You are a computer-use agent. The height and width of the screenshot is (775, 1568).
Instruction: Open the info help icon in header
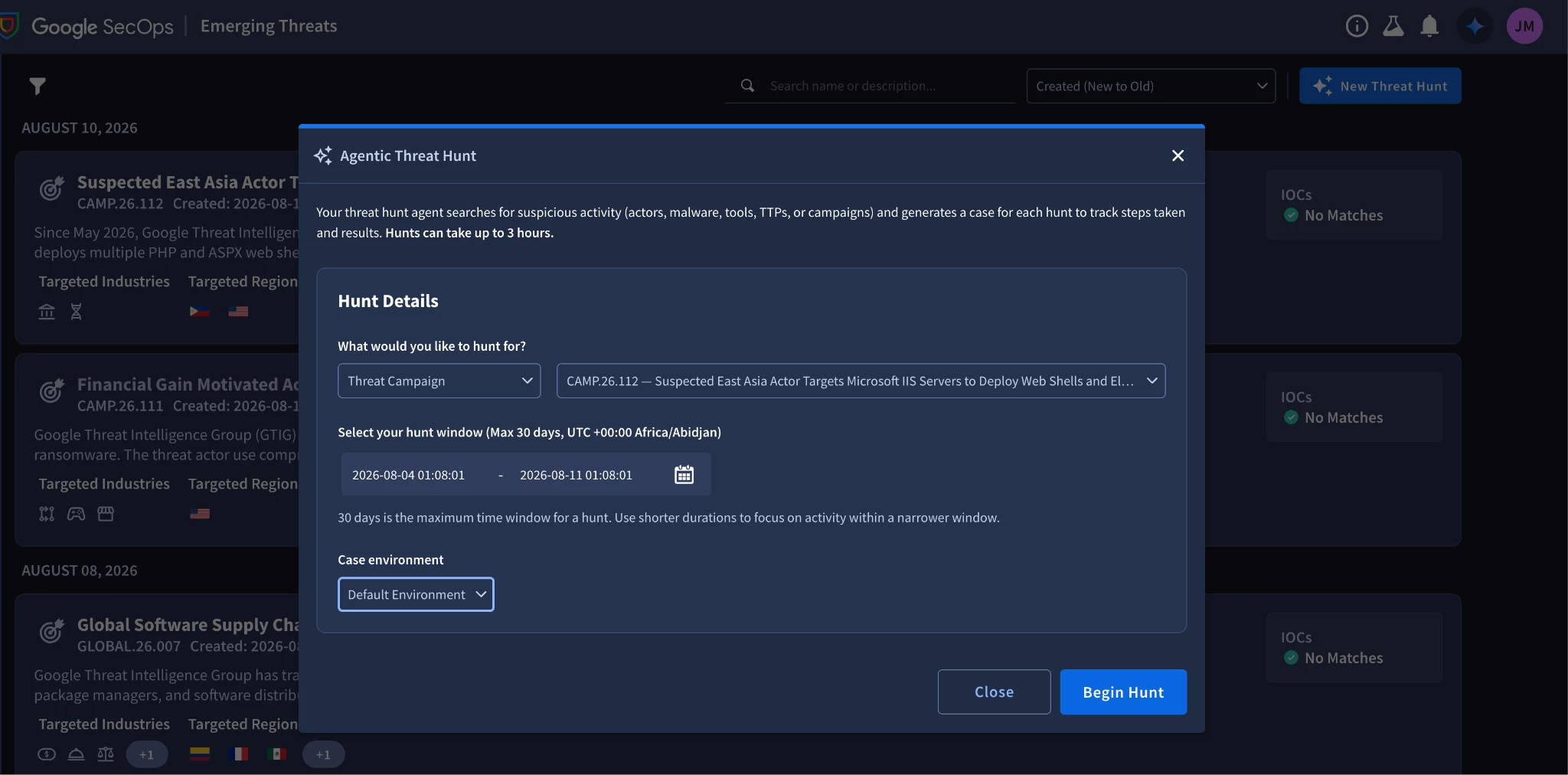pos(1357,27)
